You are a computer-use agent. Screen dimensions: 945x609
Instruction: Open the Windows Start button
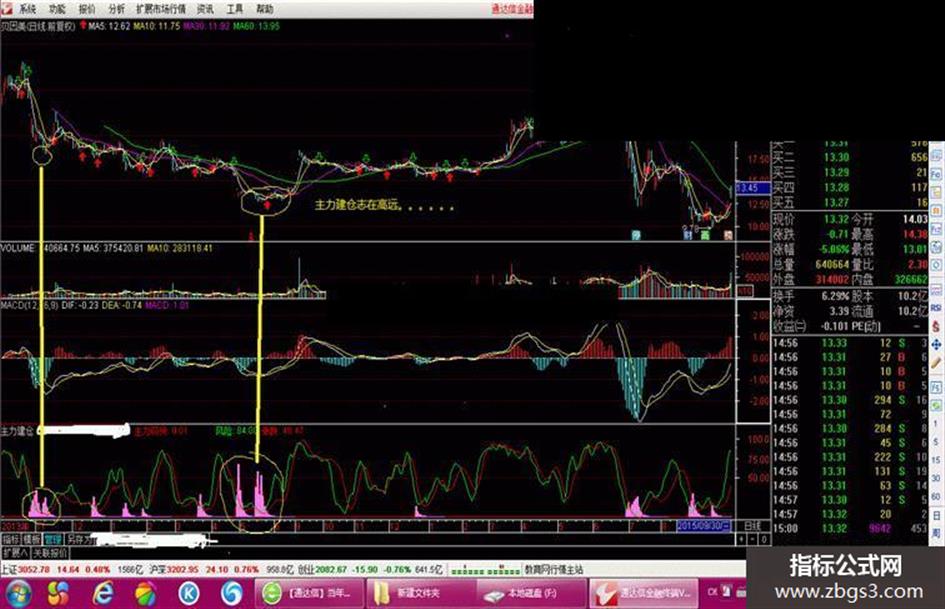tap(18, 594)
